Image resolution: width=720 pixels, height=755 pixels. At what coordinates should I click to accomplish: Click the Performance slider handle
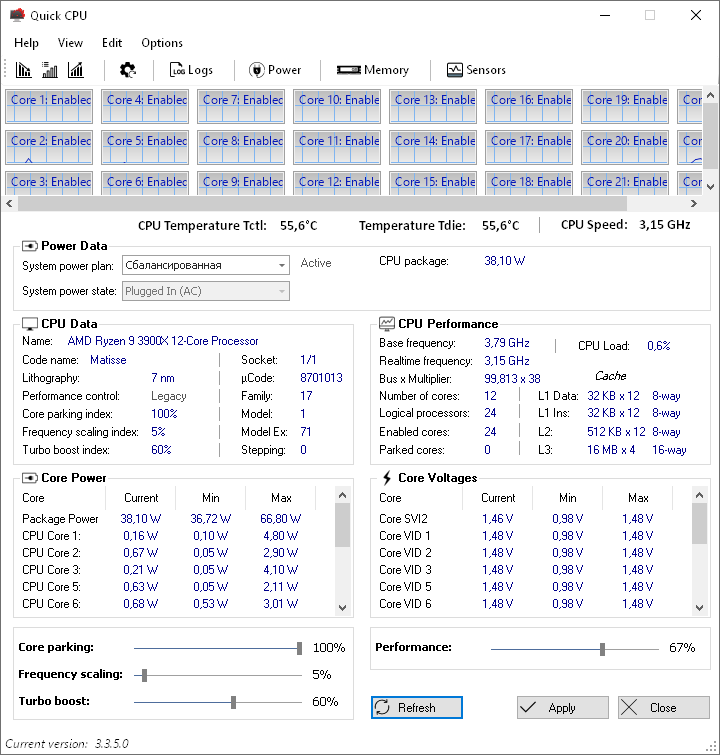click(602, 648)
